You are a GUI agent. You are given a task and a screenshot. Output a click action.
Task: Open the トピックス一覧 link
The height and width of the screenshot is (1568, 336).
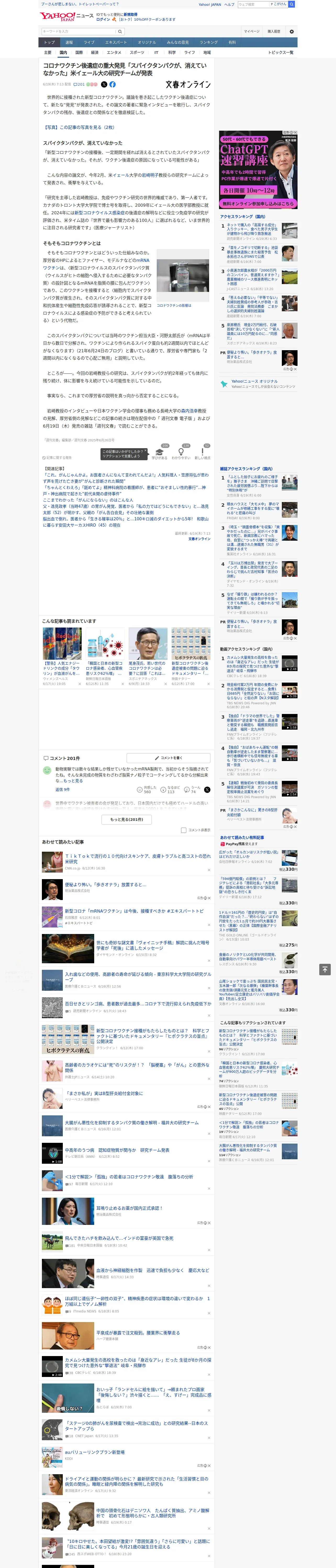coord(281,53)
